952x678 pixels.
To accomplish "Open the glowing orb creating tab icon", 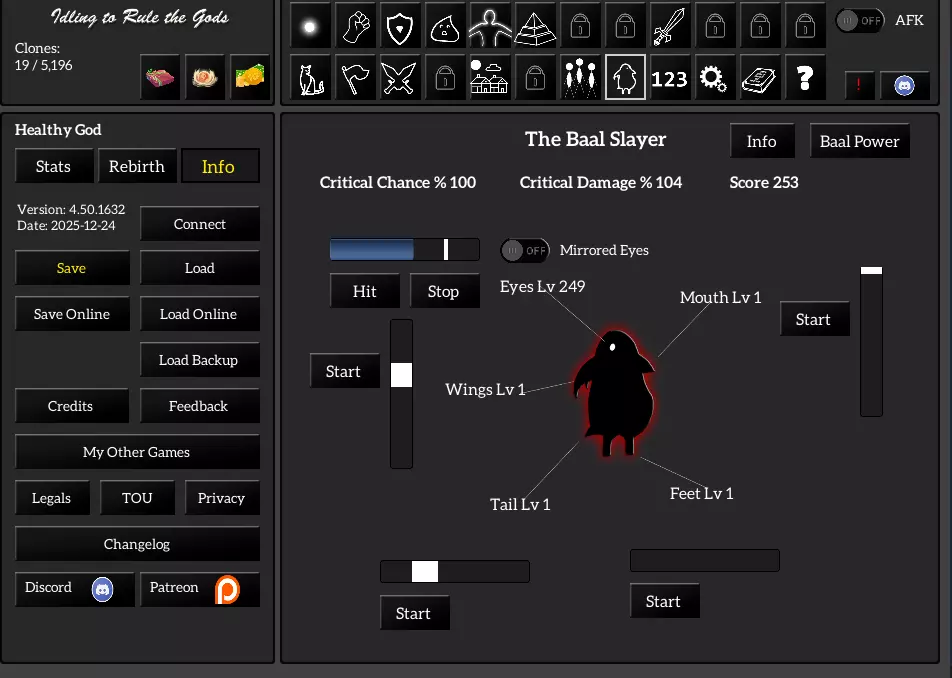I will [310, 26].
